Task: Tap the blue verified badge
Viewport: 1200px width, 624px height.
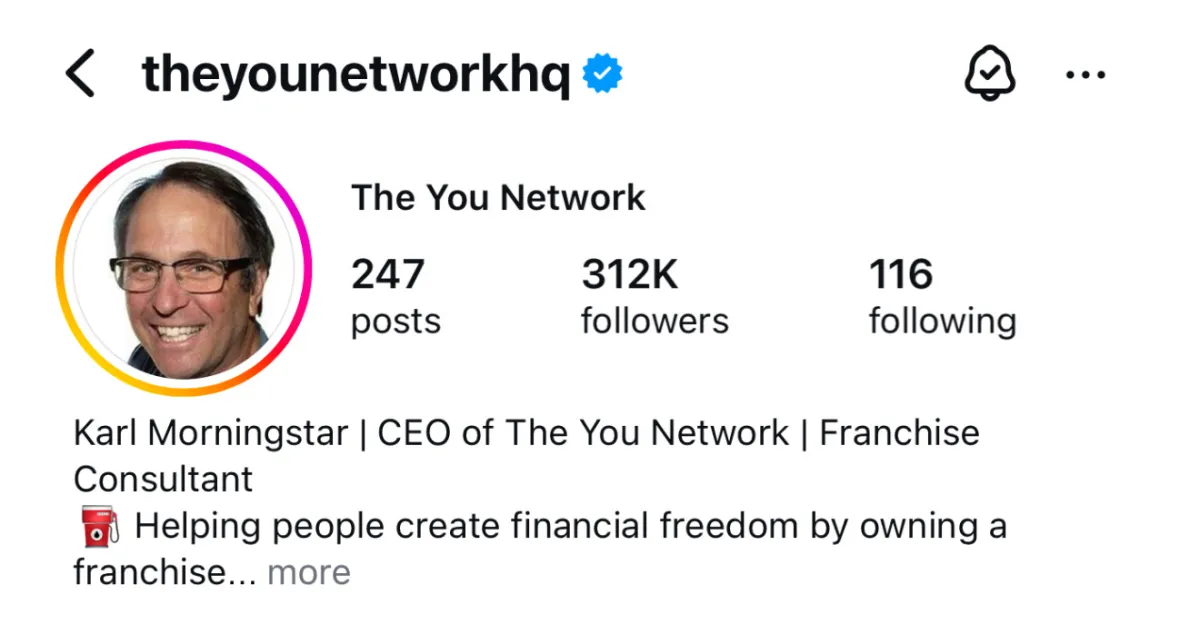Action: [603, 74]
